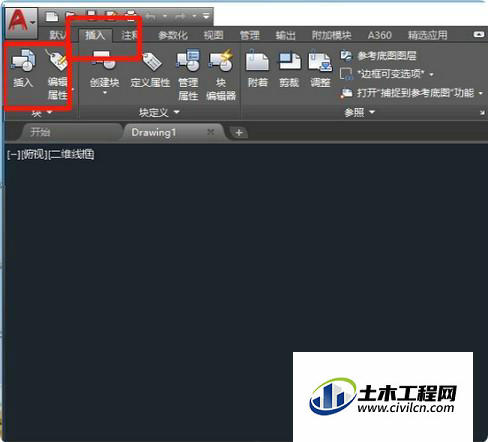Expand the 块定义 panel title arrow
Image resolution: width=488 pixels, height=442 pixels.
coord(177,112)
